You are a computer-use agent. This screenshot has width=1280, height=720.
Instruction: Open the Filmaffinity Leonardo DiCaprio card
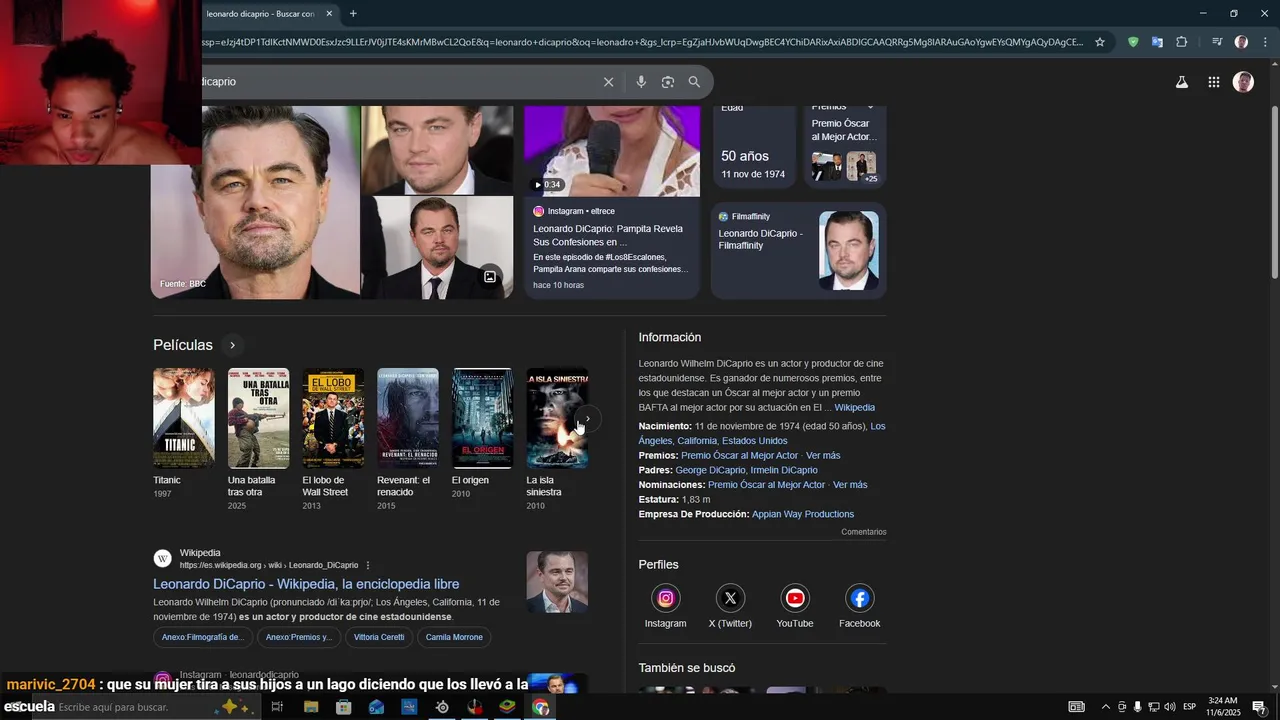(x=798, y=250)
